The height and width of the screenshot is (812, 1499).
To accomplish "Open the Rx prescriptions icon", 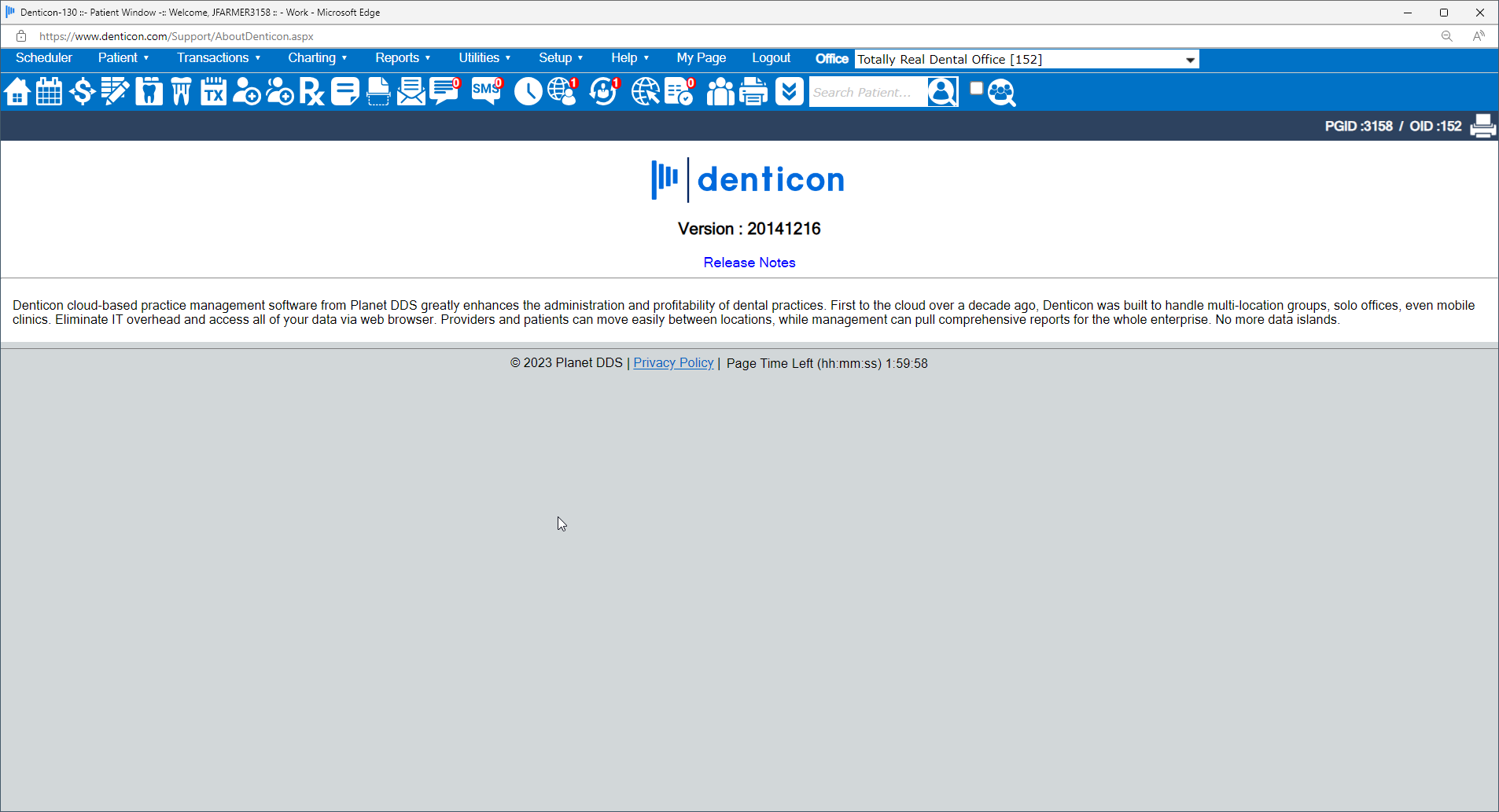I will point(311,92).
